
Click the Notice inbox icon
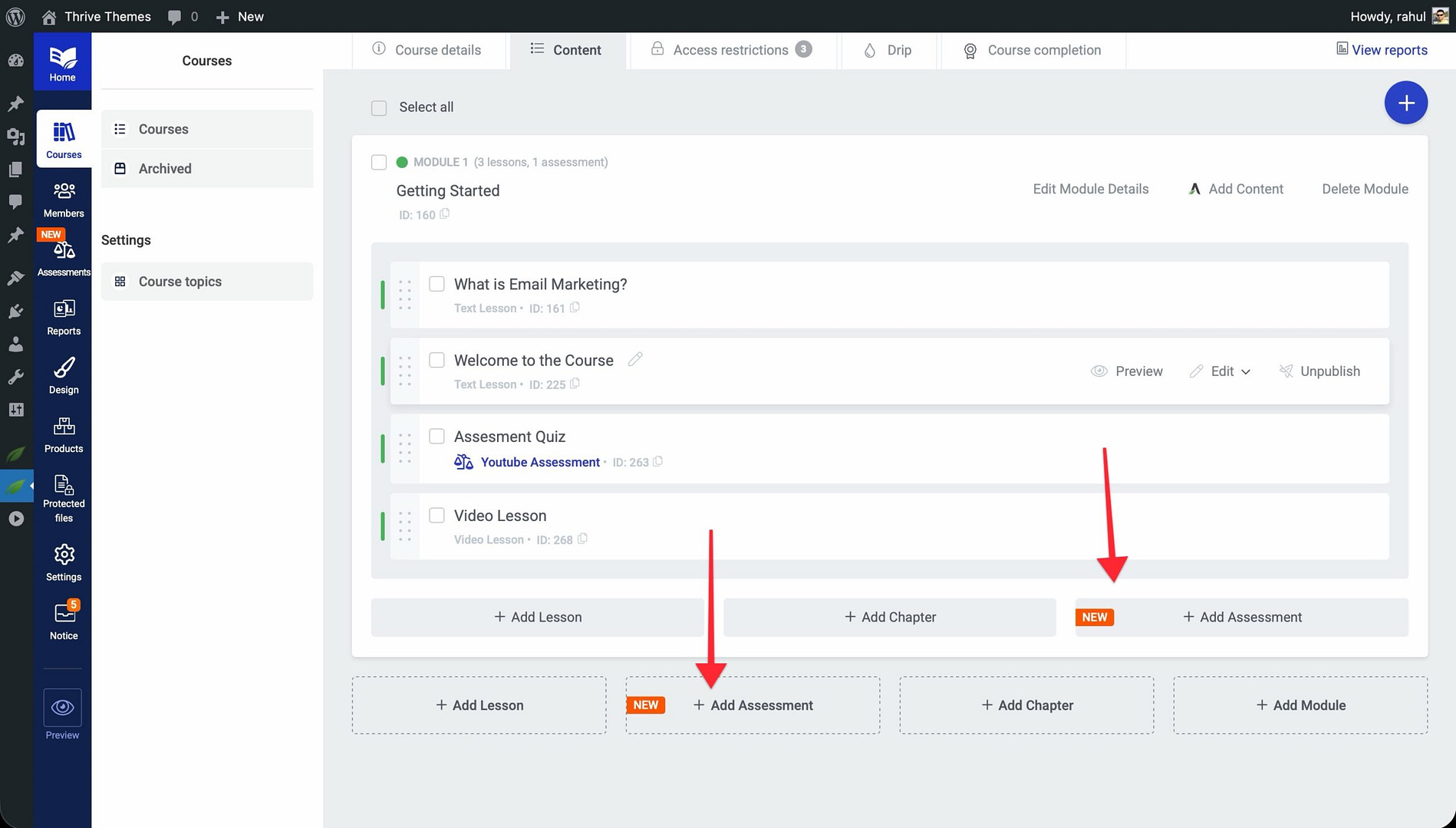click(x=64, y=614)
